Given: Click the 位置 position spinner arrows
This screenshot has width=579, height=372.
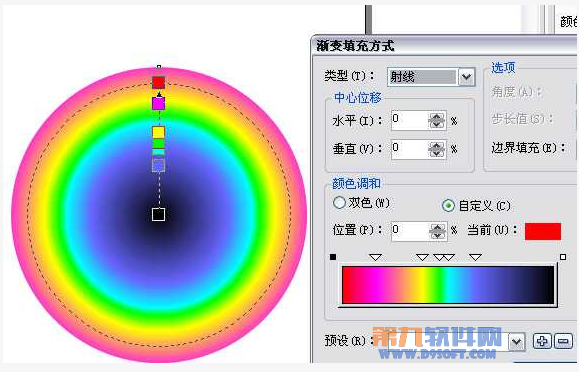Looking at the screenshot, I should tap(438, 231).
